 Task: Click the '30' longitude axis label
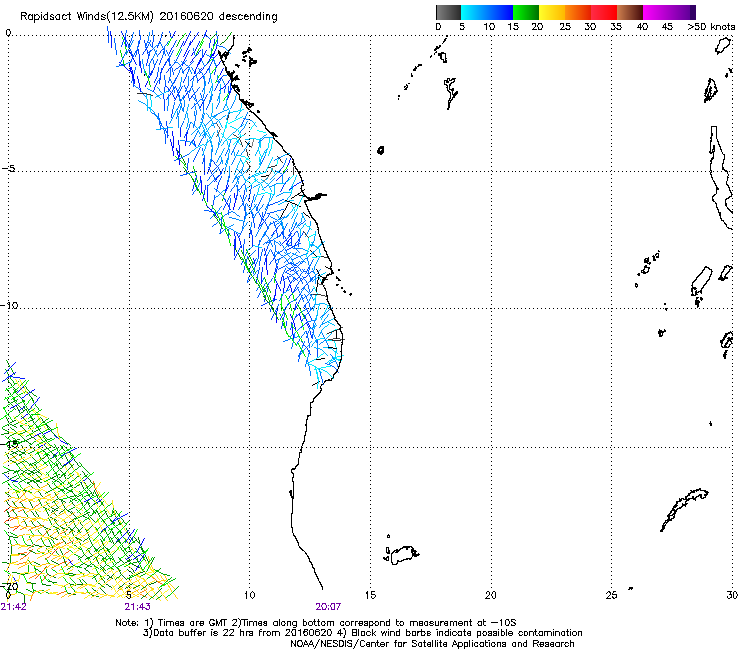(732, 595)
